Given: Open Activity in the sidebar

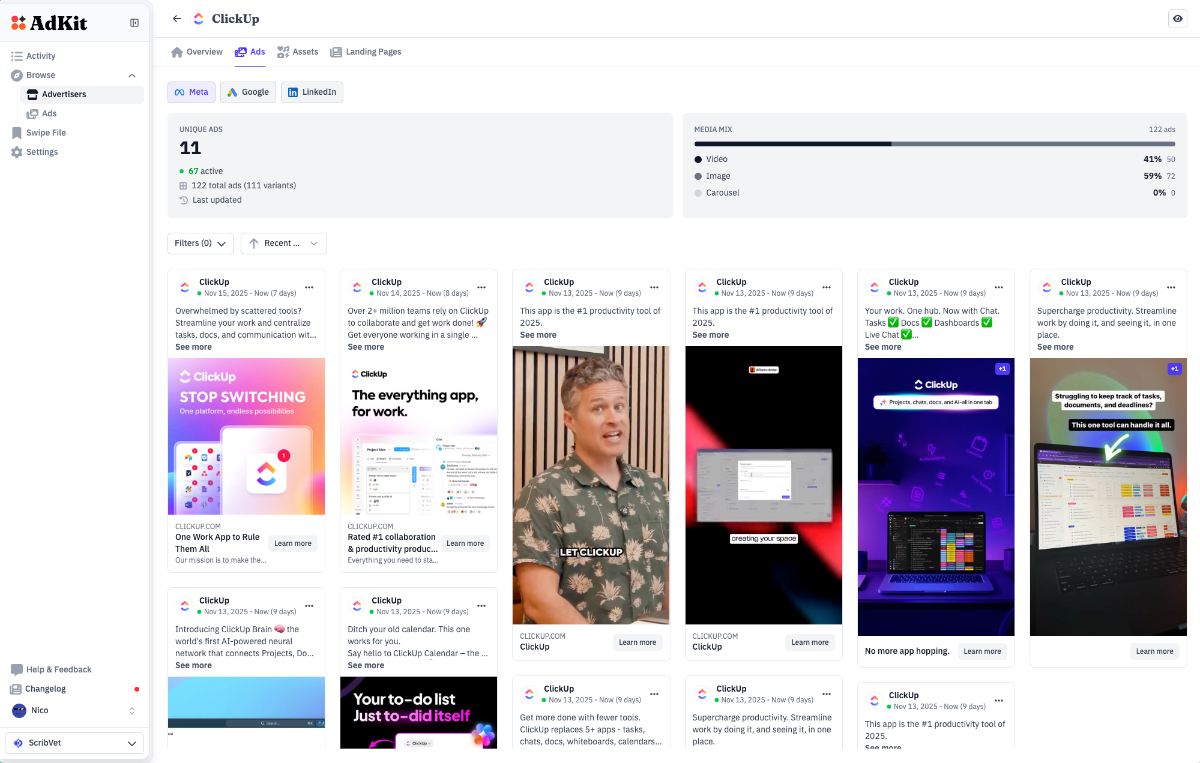Looking at the screenshot, I should (x=40, y=56).
